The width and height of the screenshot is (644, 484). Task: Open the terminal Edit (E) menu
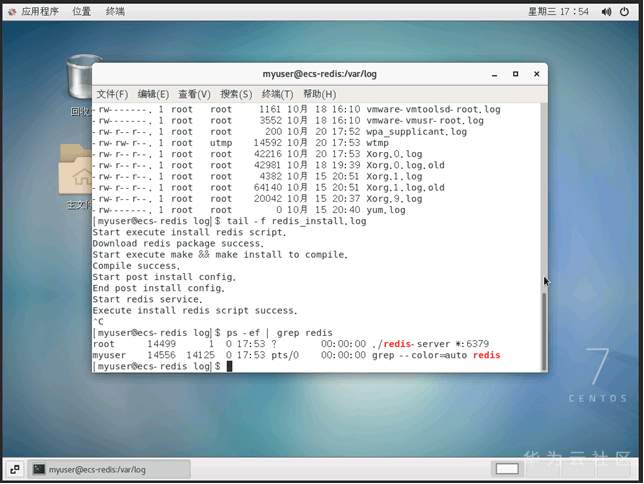[x=153, y=94]
